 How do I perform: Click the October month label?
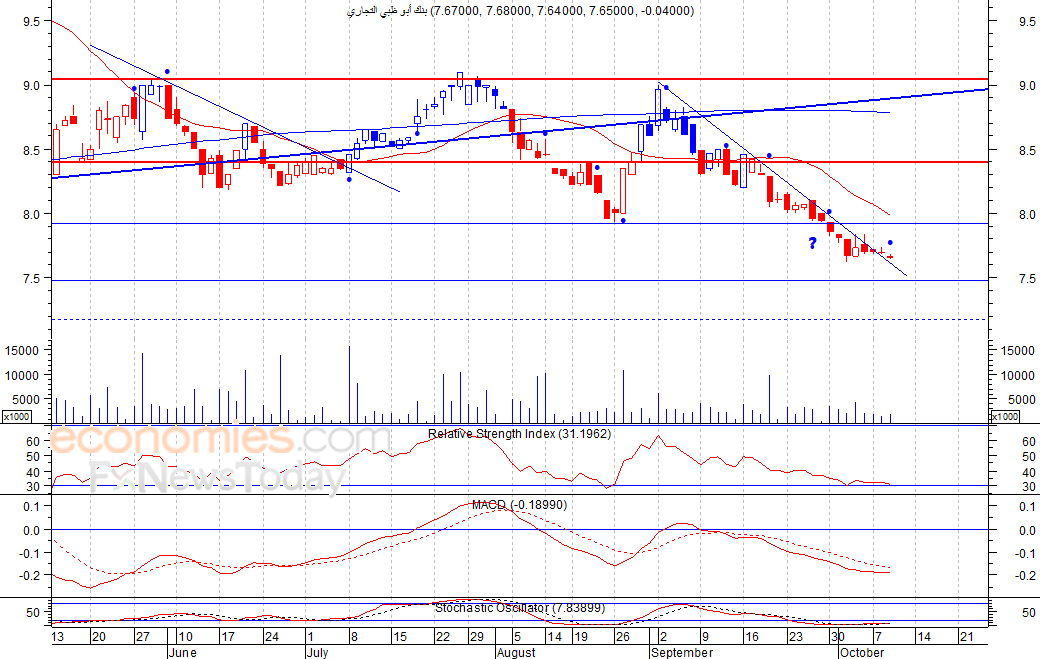862,652
